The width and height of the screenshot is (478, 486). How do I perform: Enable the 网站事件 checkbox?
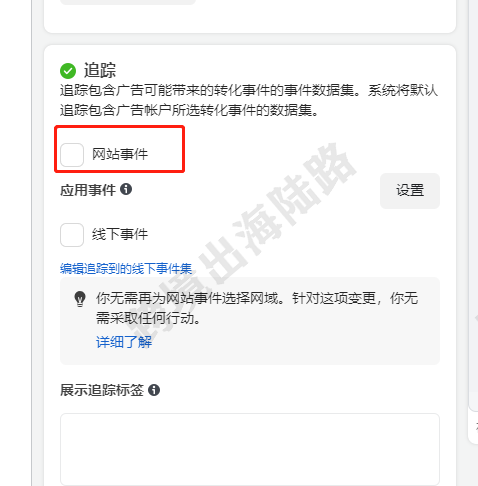pos(72,155)
